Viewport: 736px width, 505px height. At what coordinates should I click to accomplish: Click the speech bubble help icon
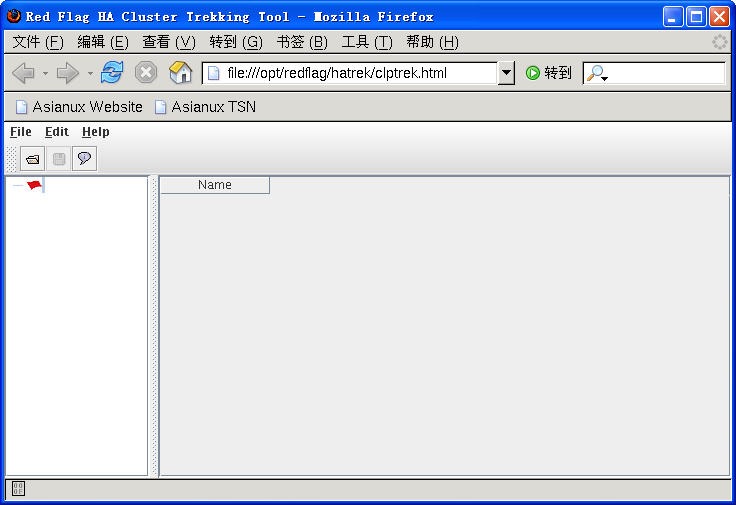(85, 159)
